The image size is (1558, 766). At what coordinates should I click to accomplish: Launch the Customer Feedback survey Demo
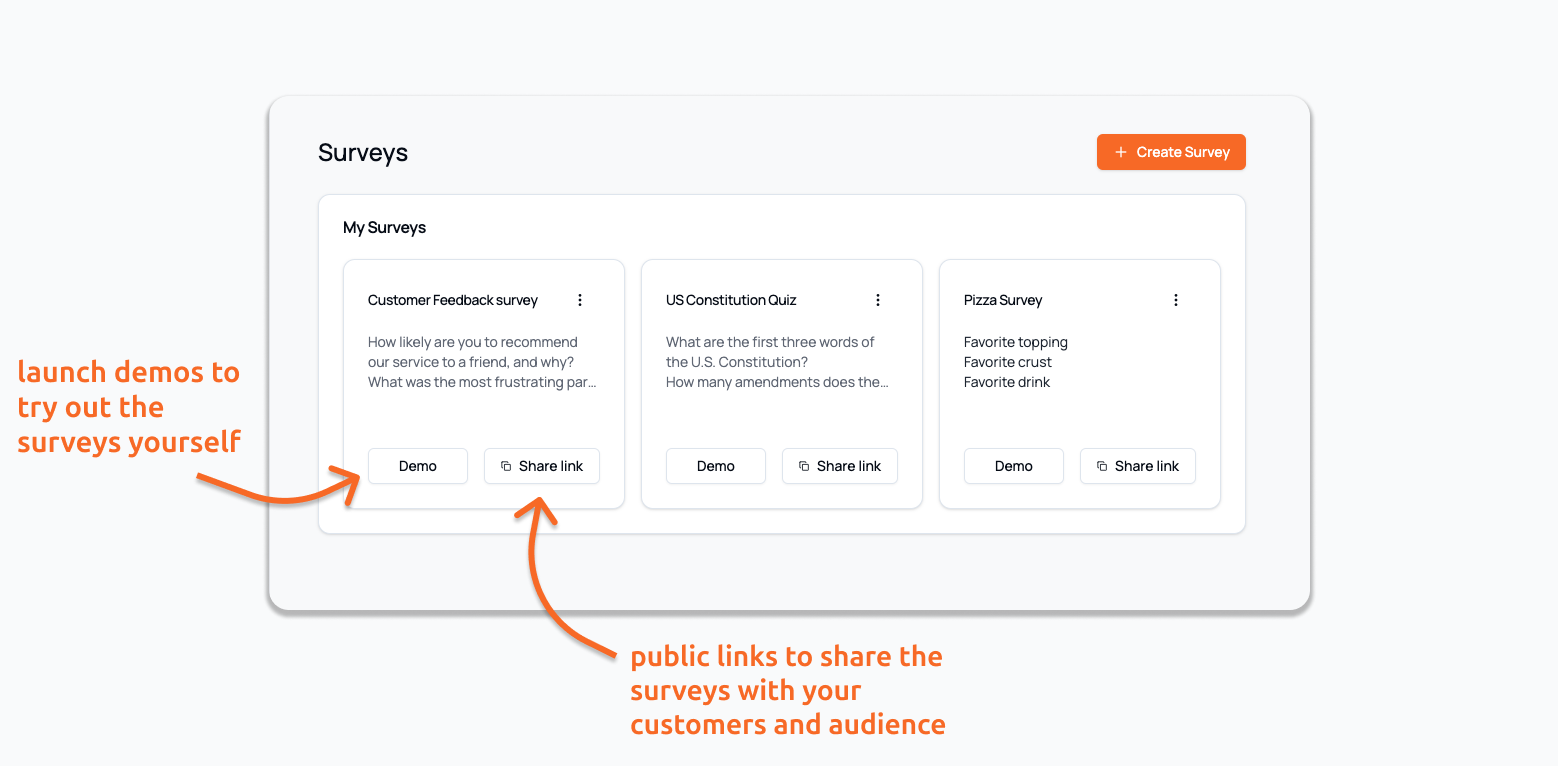[418, 466]
